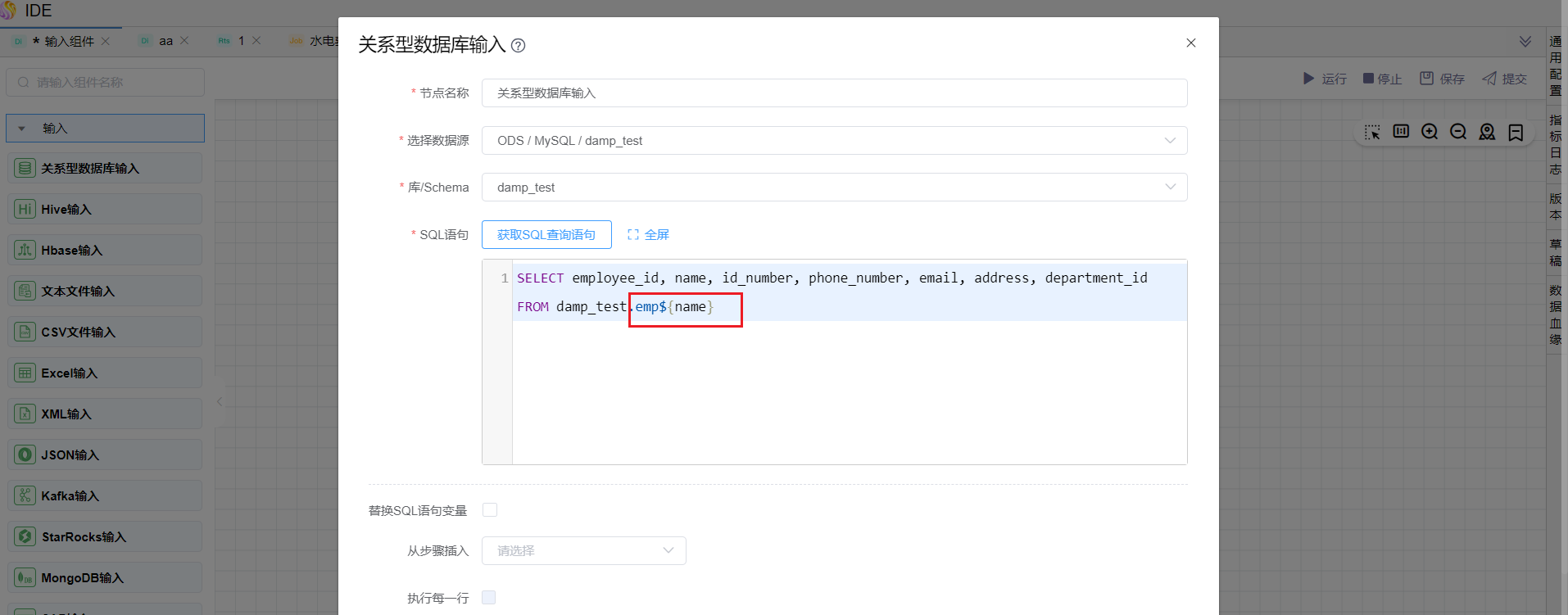Select the Kafka输入 component icon
The width and height of the screenshot is (1568, 615).
pos(25,496)
